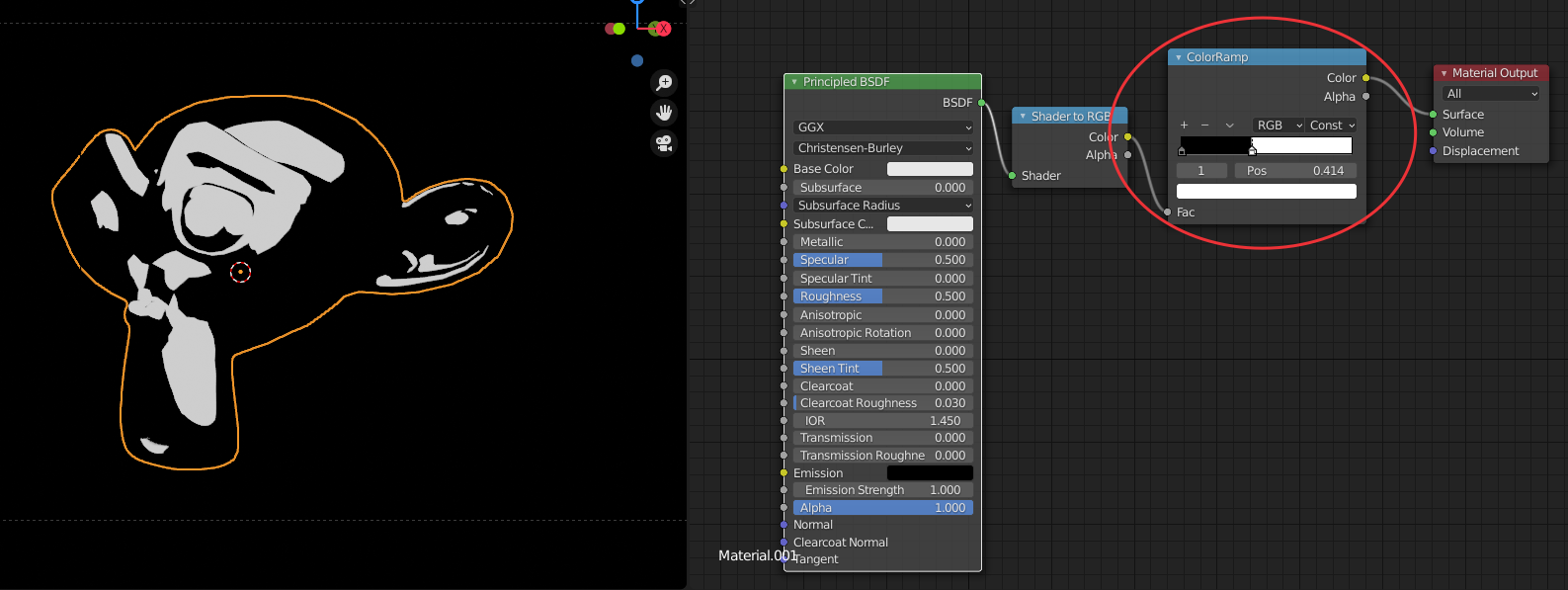Click the Emission Strength field

[883, 490]
